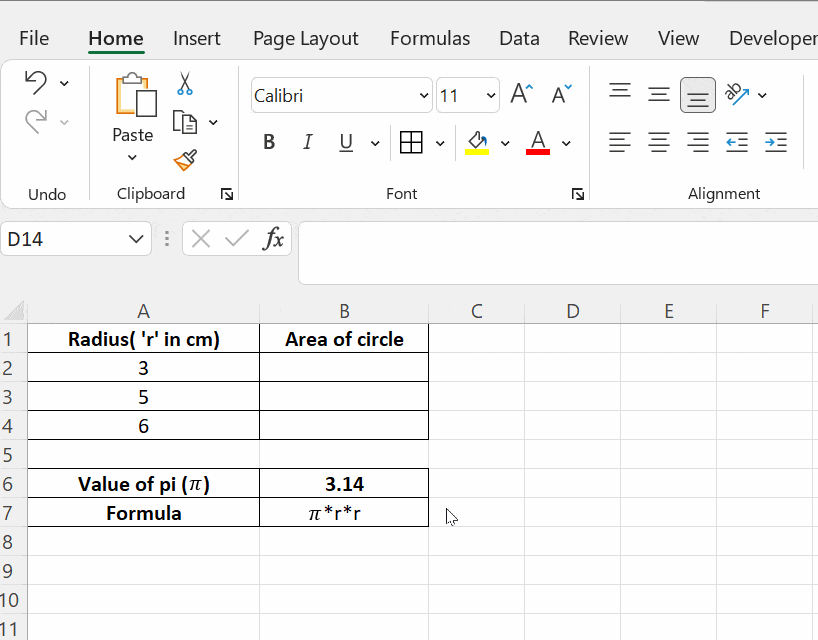
Task: Switch to the Formulas ribbon tab
Action: pyautogui.click(x=430, y=38)
